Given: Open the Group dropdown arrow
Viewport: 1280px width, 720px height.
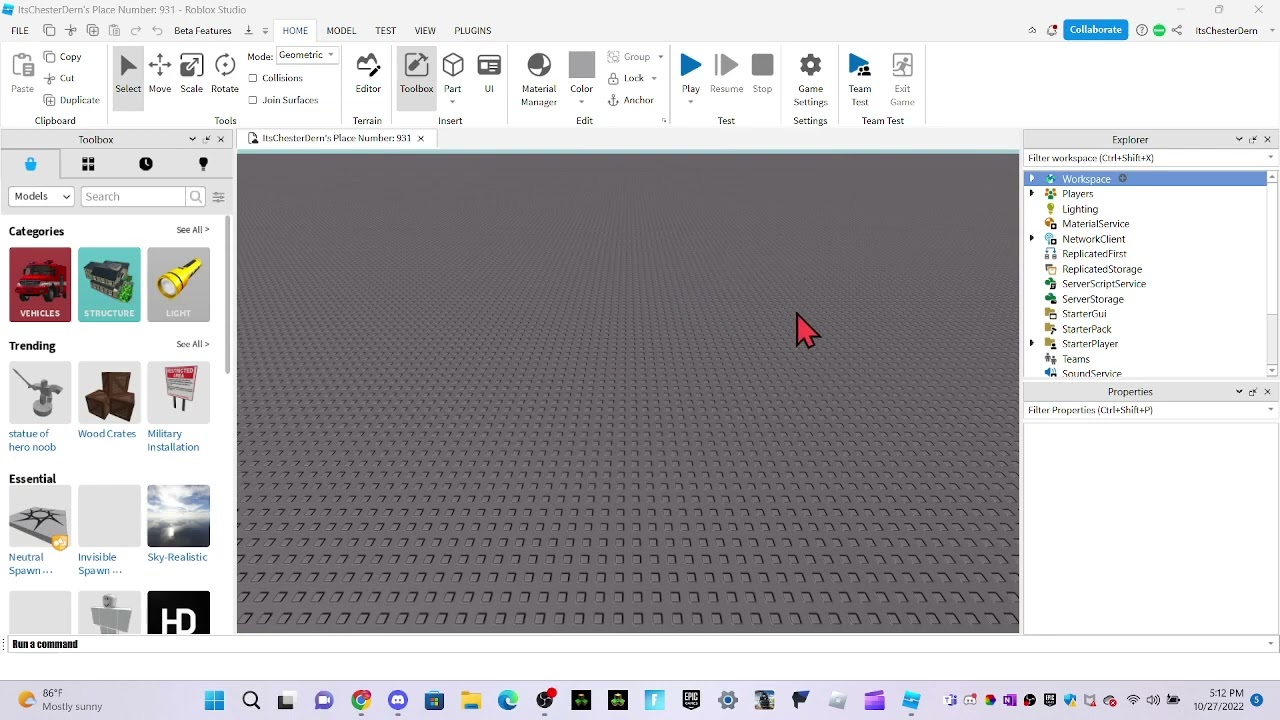Looking at the screenshot, I should (660, 57).
